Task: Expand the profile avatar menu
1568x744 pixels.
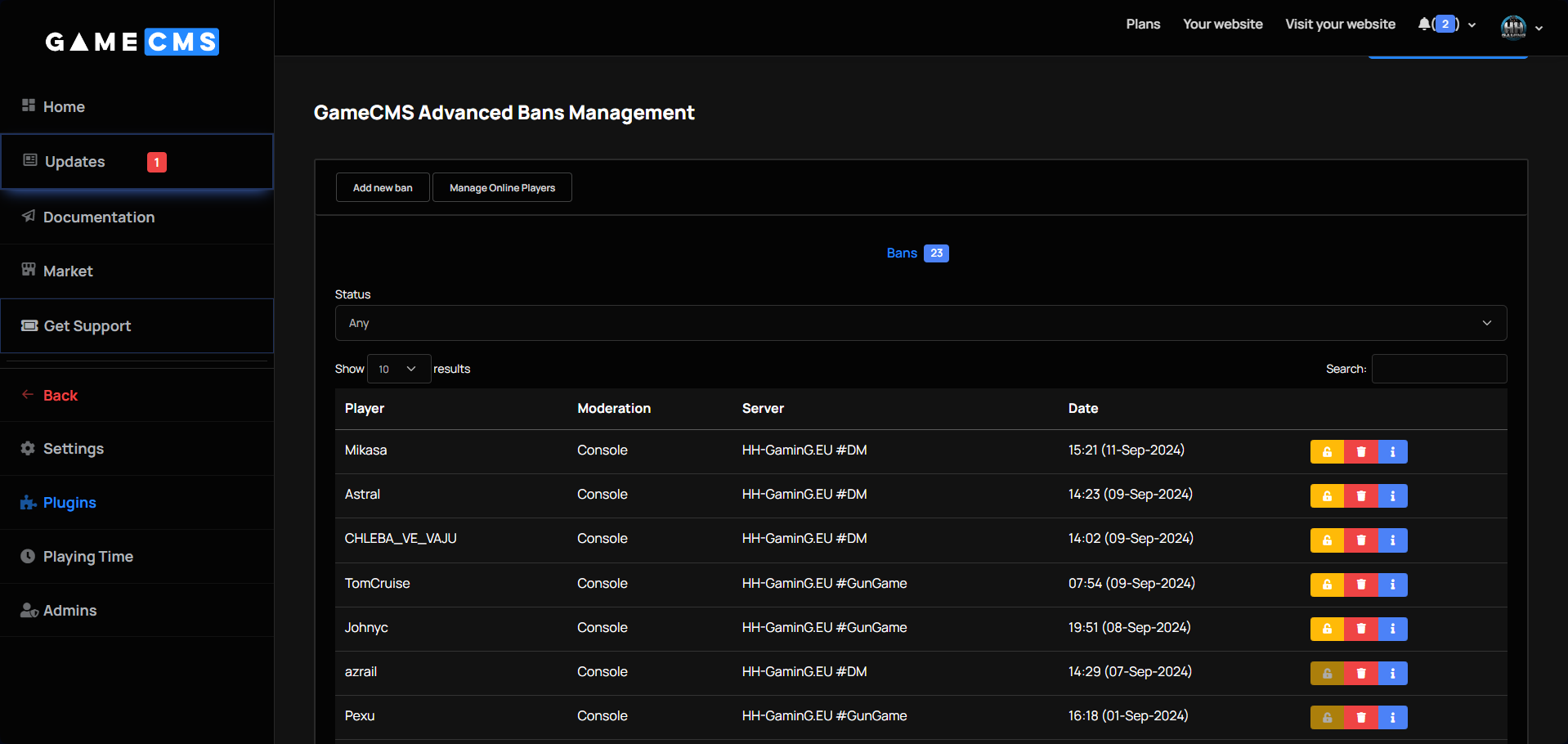Action: pyautogui.click(x=1514, y=27)
